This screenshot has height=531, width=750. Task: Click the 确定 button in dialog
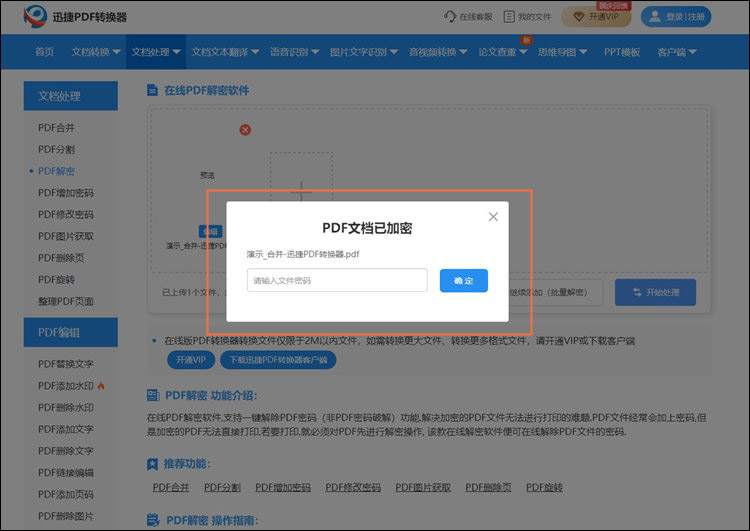(464, 280)
